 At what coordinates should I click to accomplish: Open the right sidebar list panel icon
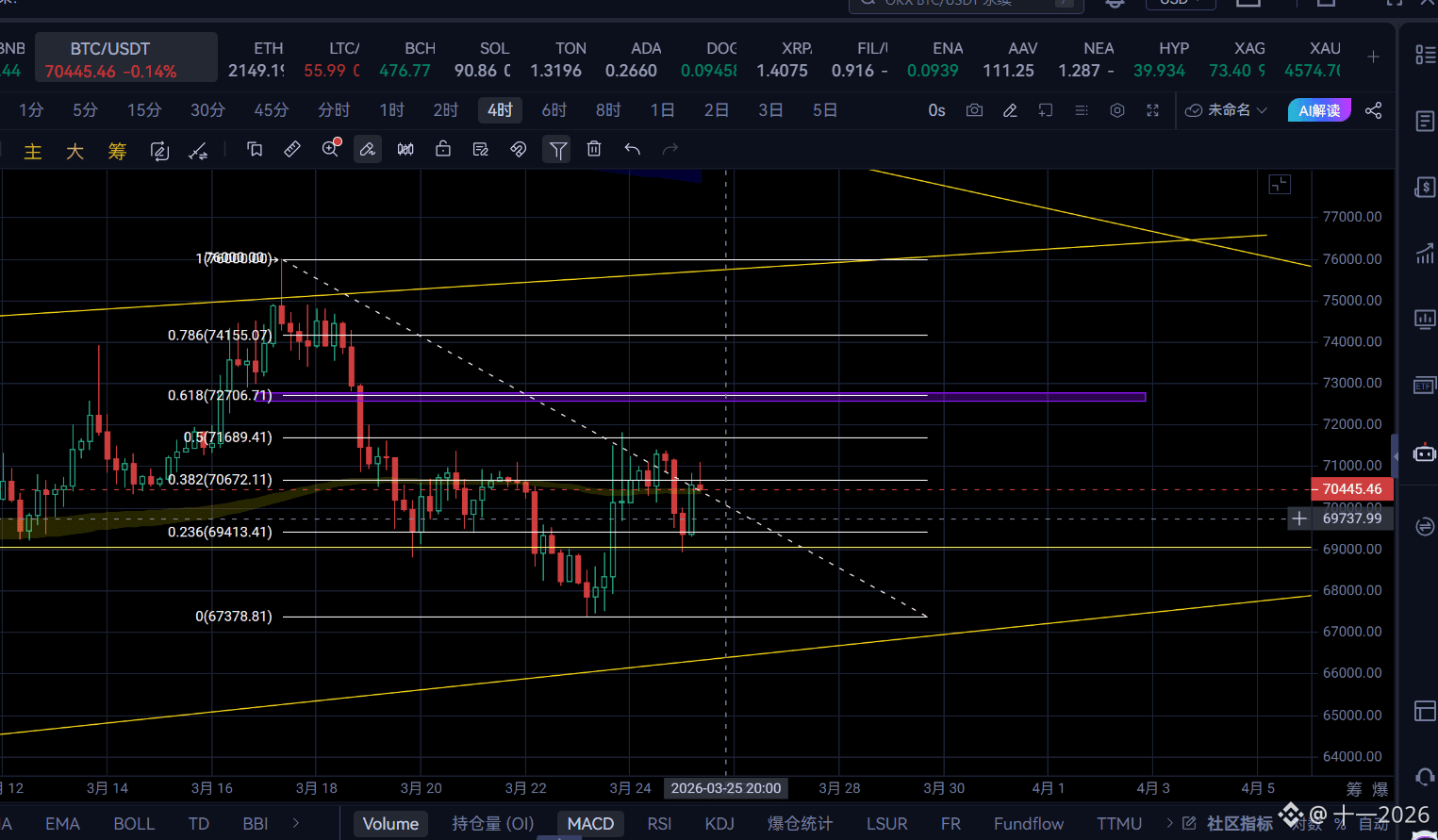point(1425,55)
